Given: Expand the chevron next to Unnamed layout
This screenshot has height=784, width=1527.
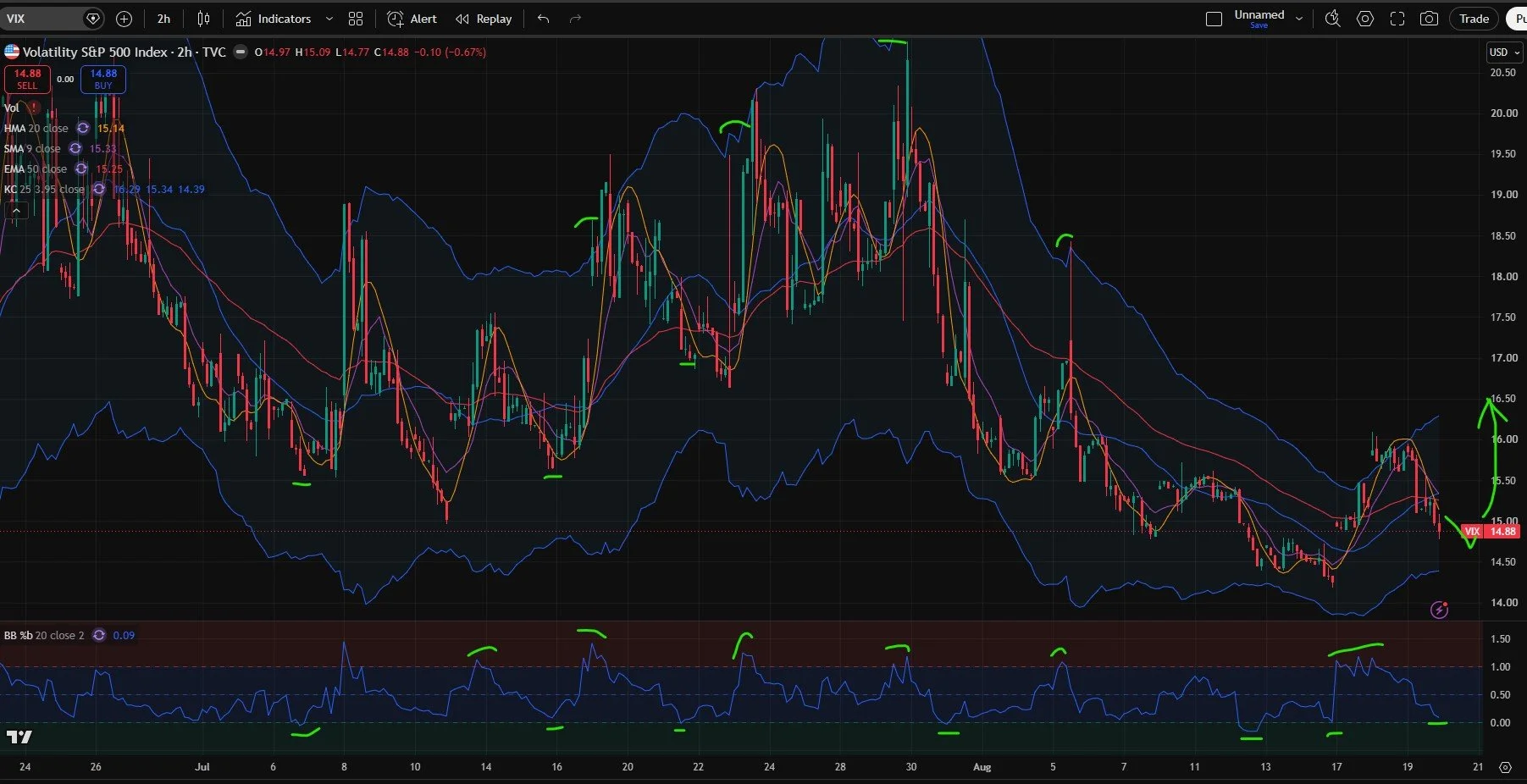Looking at the screenshot, I should click(x=1299, y=19).
